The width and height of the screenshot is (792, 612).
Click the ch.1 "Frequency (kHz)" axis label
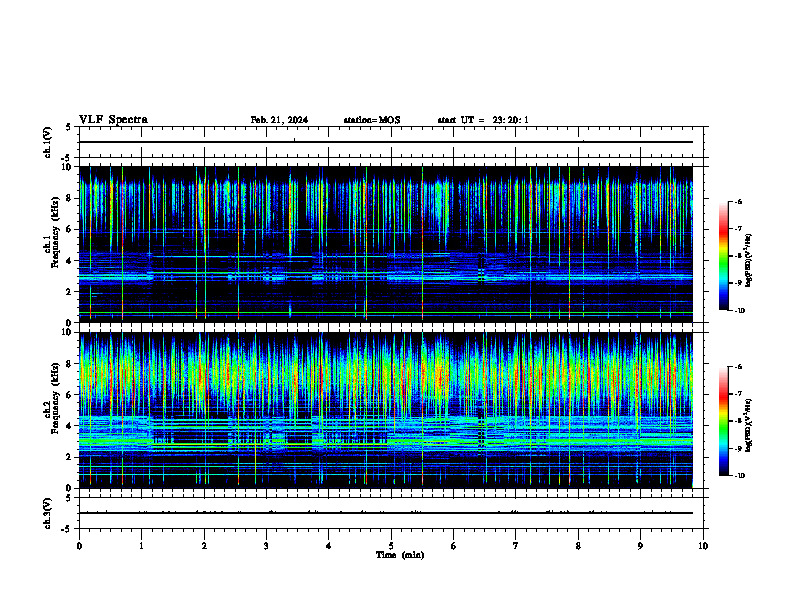(x=55, y=232)
